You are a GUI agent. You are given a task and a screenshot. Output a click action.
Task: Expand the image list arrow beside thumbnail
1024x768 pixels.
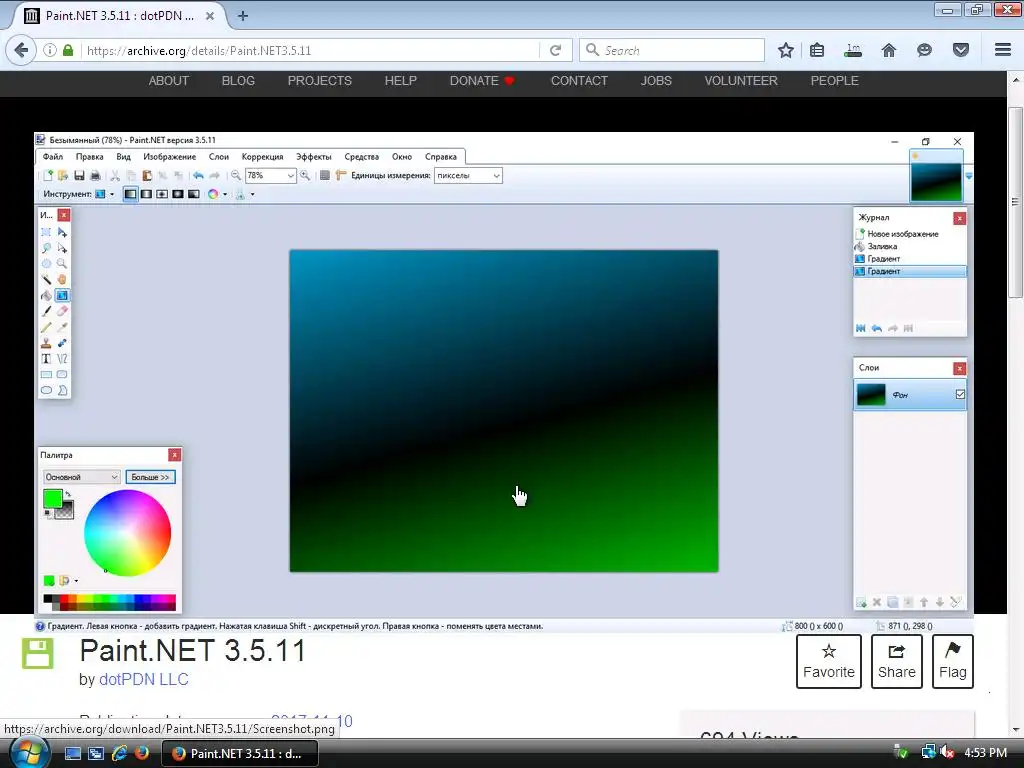(x=969, y=176)
